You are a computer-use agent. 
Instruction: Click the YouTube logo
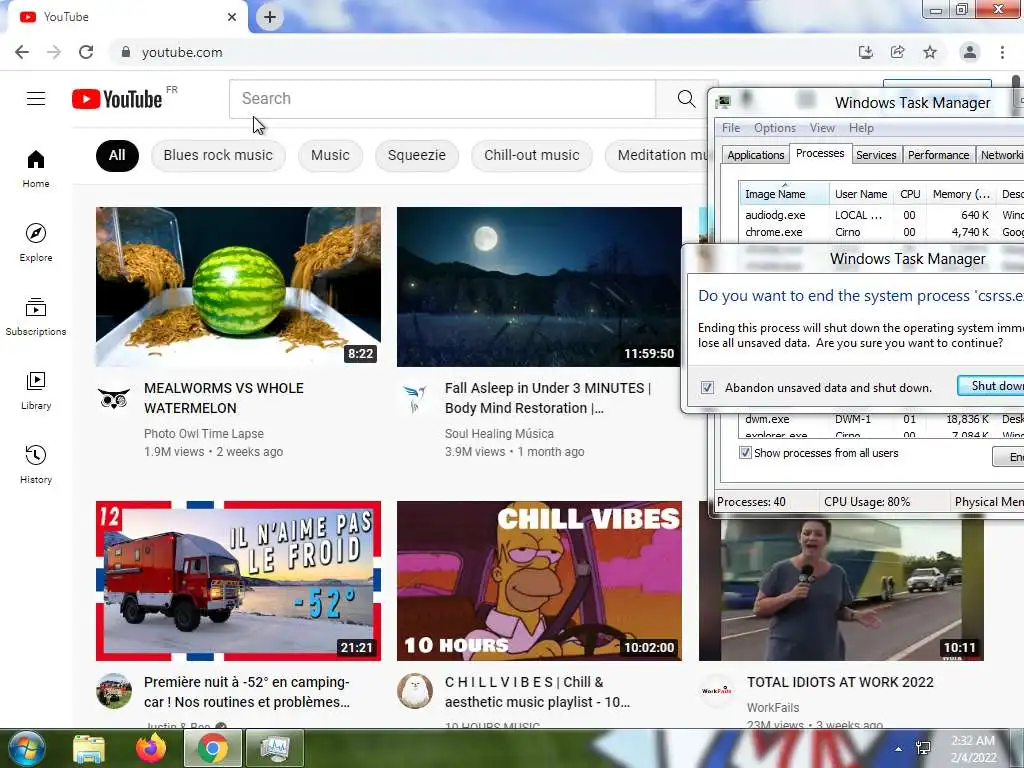point(118,99)
